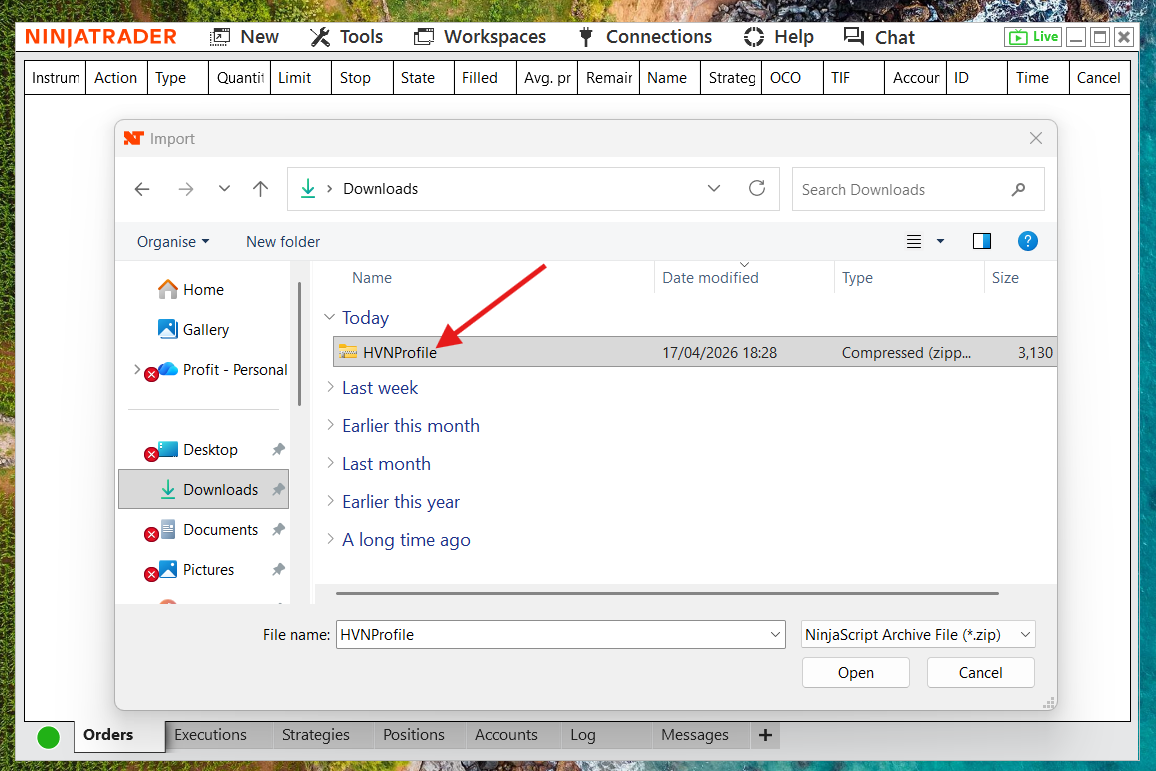This screenshot has height=771, width=1156.
Task: Go back in the Import dialog
Action: coord(142,189)
